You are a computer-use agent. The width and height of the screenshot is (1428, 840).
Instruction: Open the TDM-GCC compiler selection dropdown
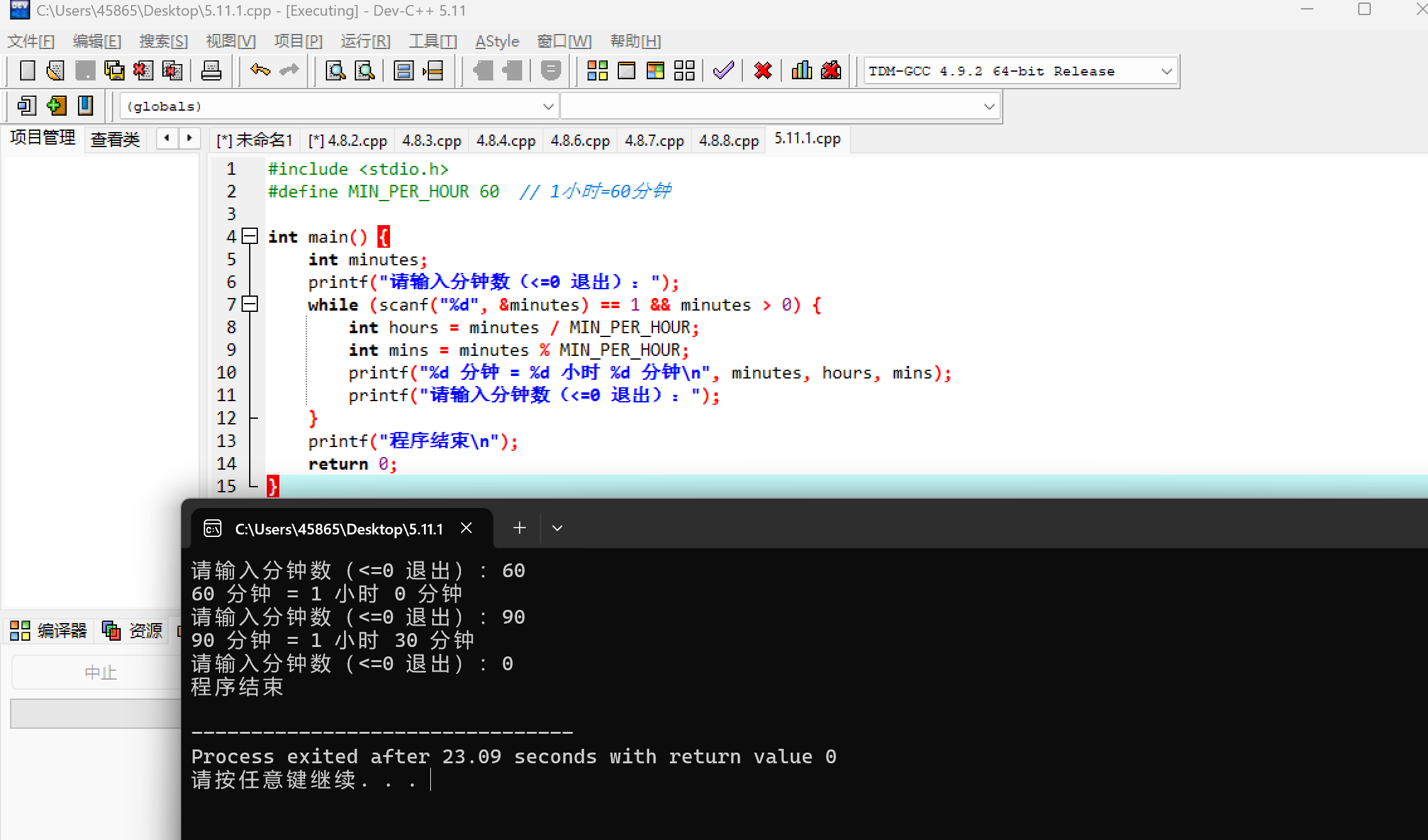tap(1166, 71)
